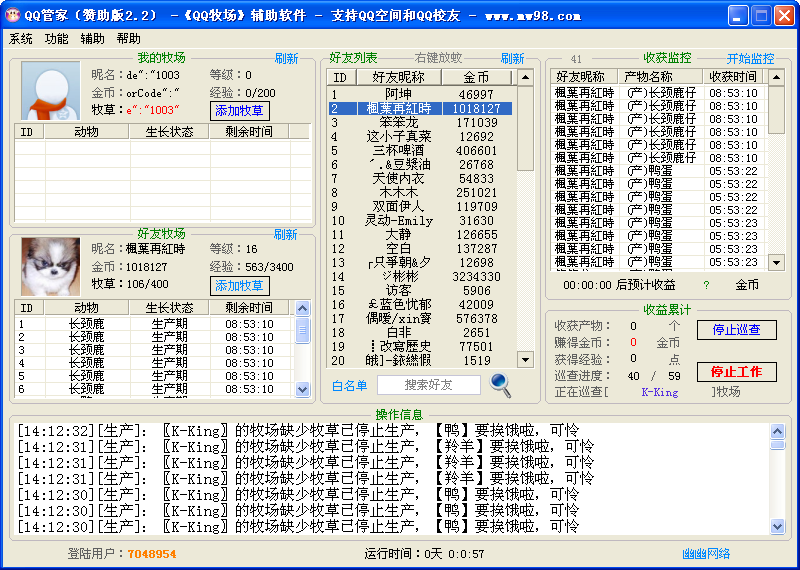Click the 搜索好友 input field
Viewport: 800px width, 570px height.
pyautogui.click(x=428, y=385)
